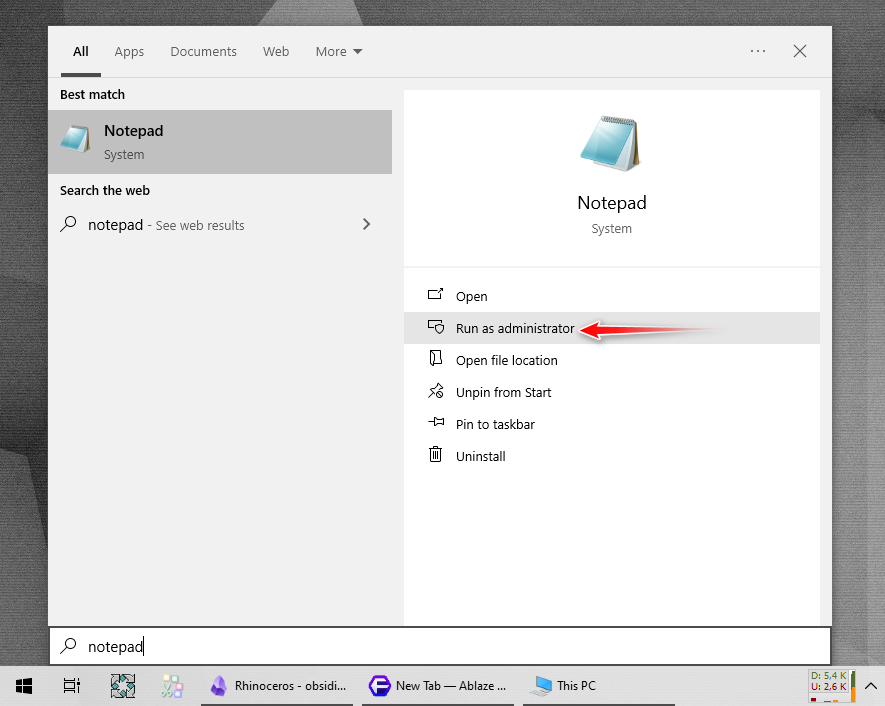Click the Windows Start button

pyautogui.click(x=24, y=686)
